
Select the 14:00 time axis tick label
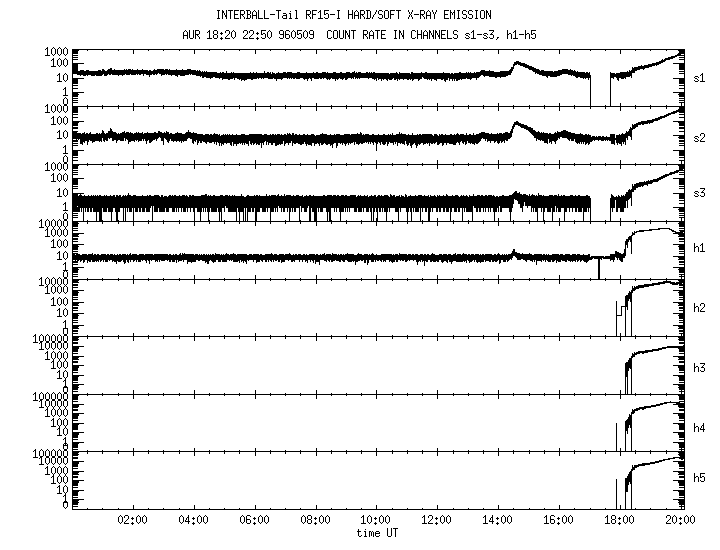click(x=498, y=520)
